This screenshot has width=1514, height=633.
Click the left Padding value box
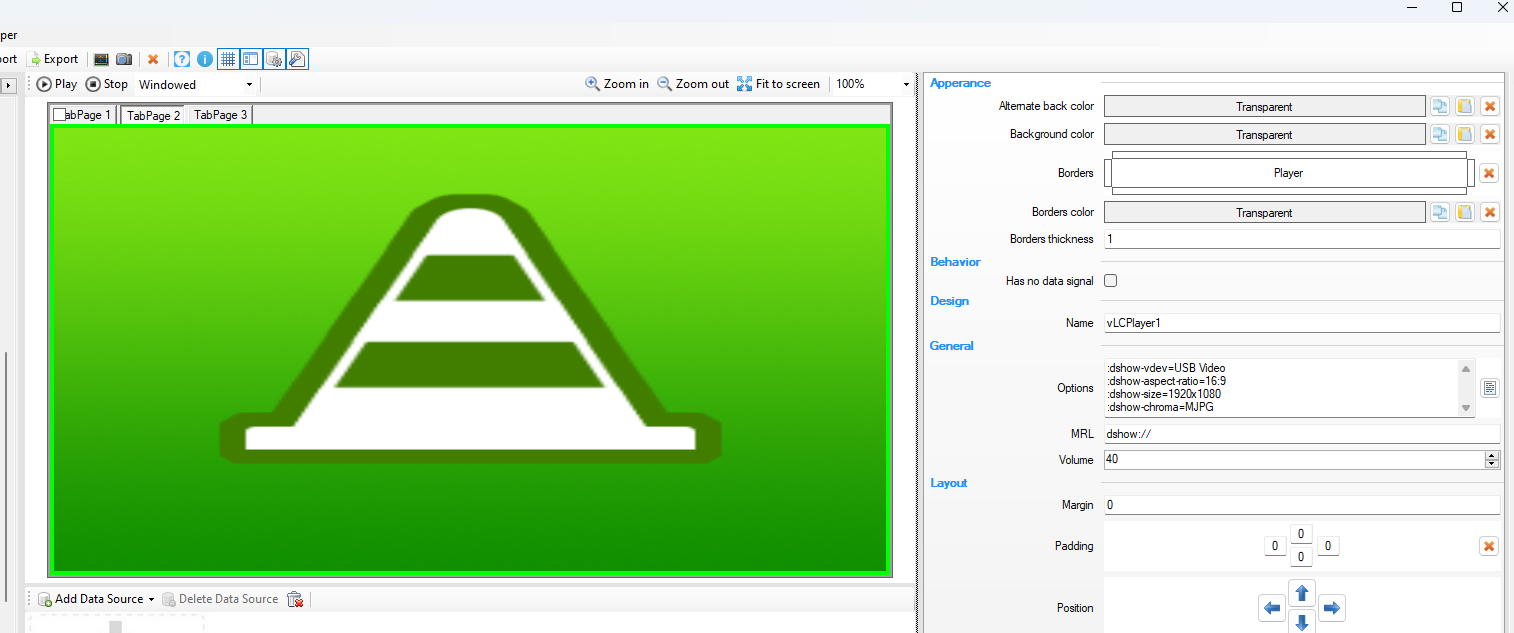click(1275, 546)
